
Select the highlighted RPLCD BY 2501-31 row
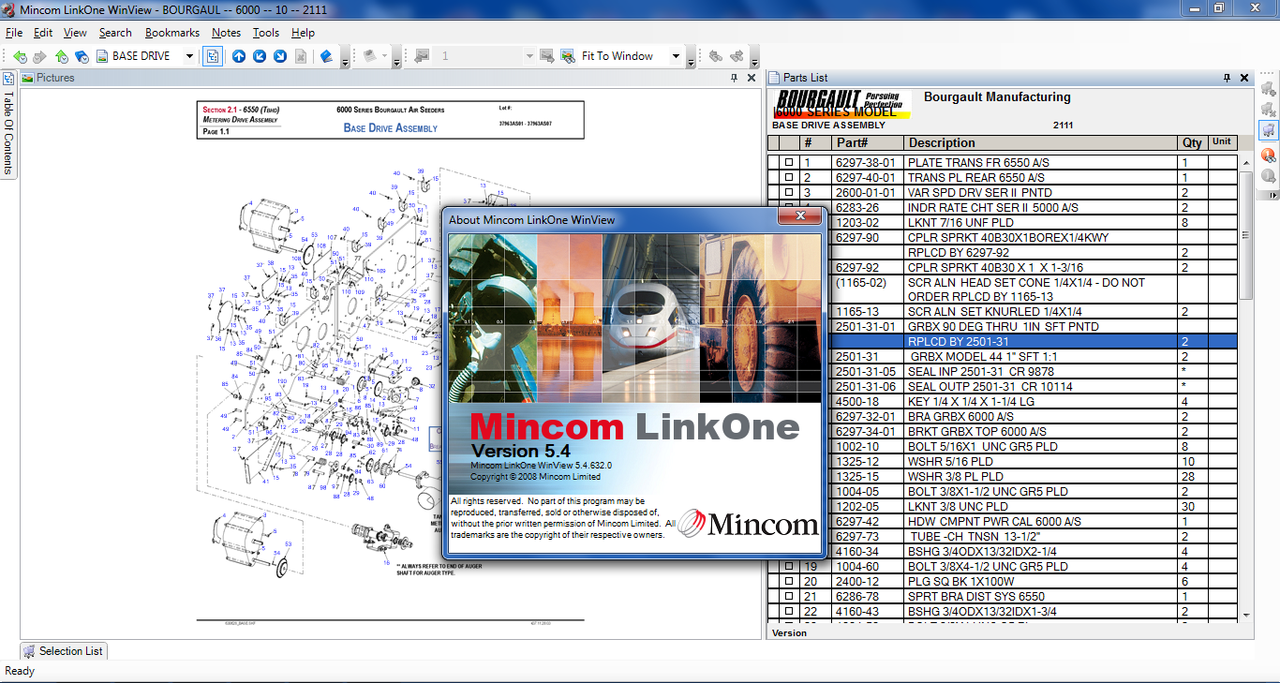(x=1003, y=341)
